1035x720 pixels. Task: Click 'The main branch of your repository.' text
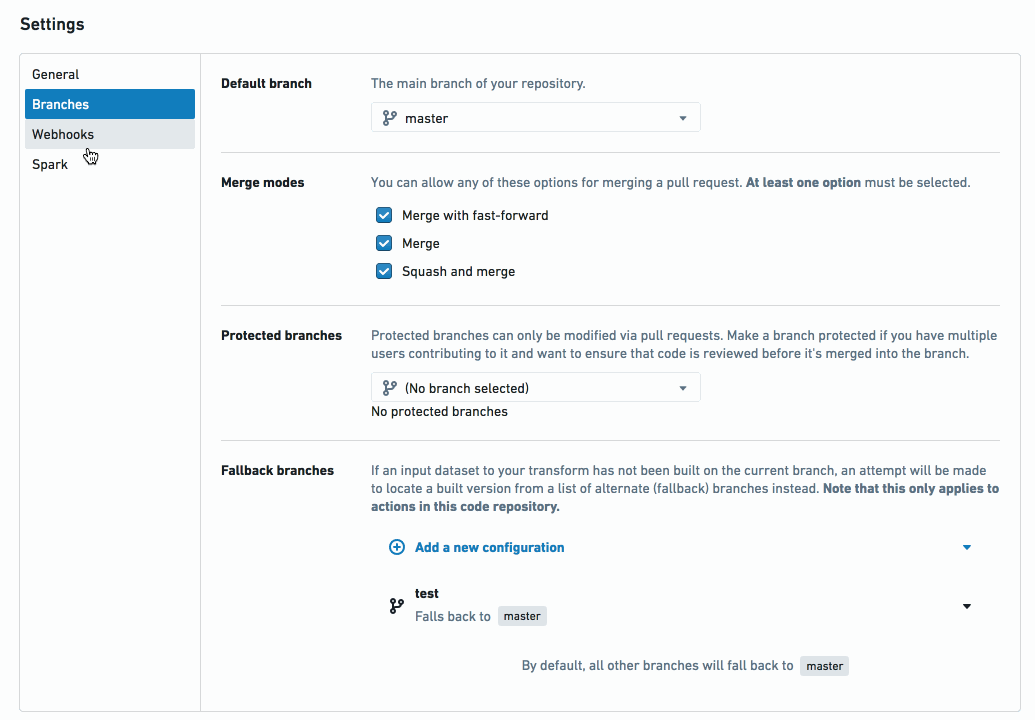click(x=478, y=84)
